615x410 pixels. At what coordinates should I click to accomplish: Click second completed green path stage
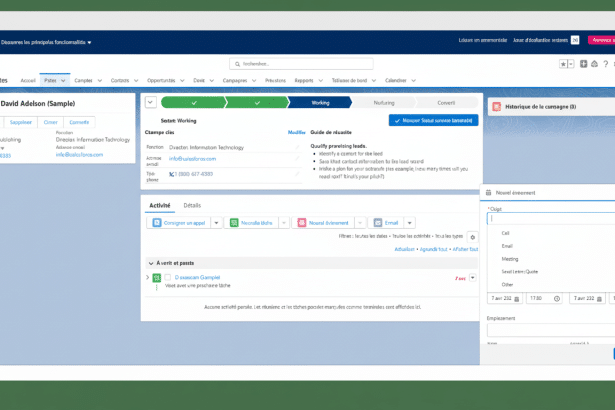click(257, 103)
